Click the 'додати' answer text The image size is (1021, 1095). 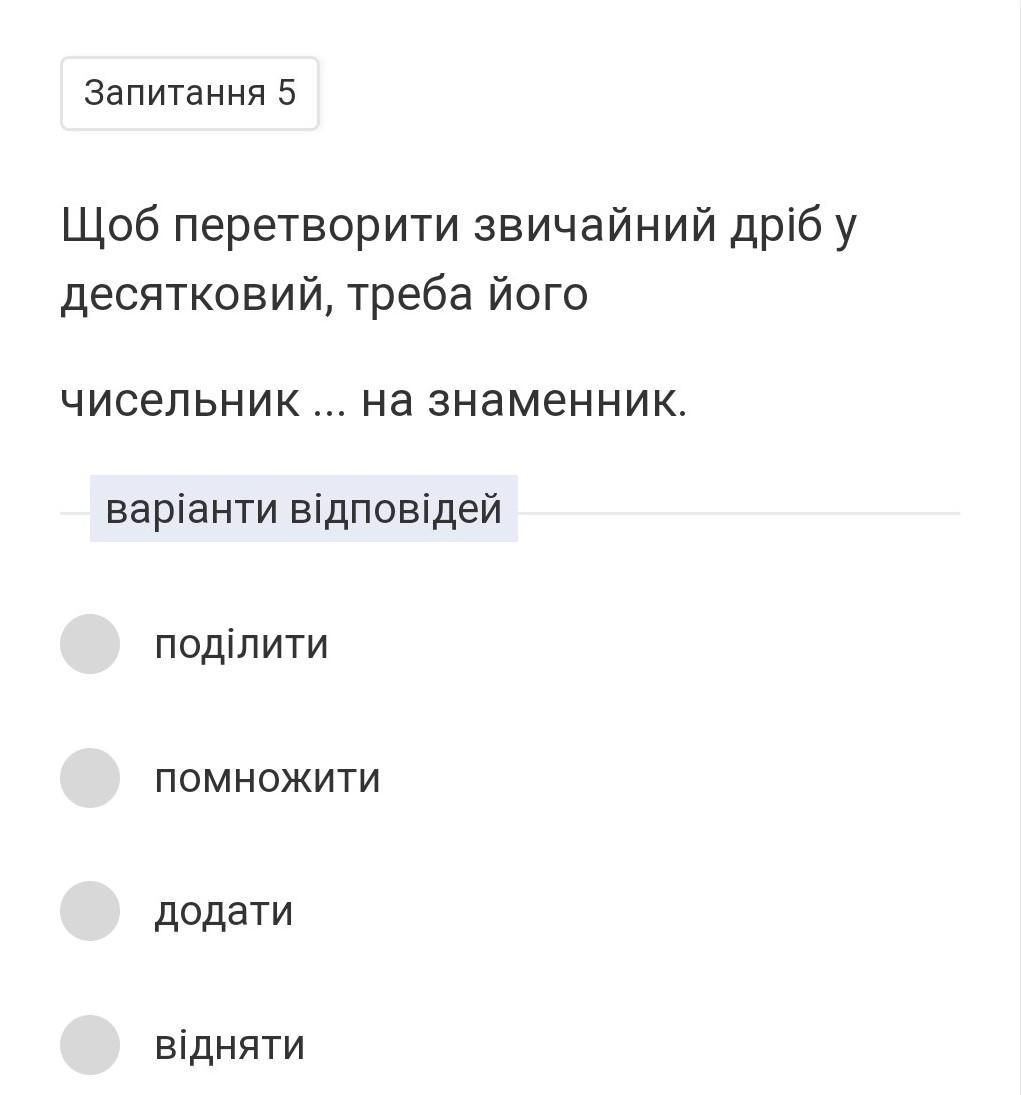tap(223, 912)
